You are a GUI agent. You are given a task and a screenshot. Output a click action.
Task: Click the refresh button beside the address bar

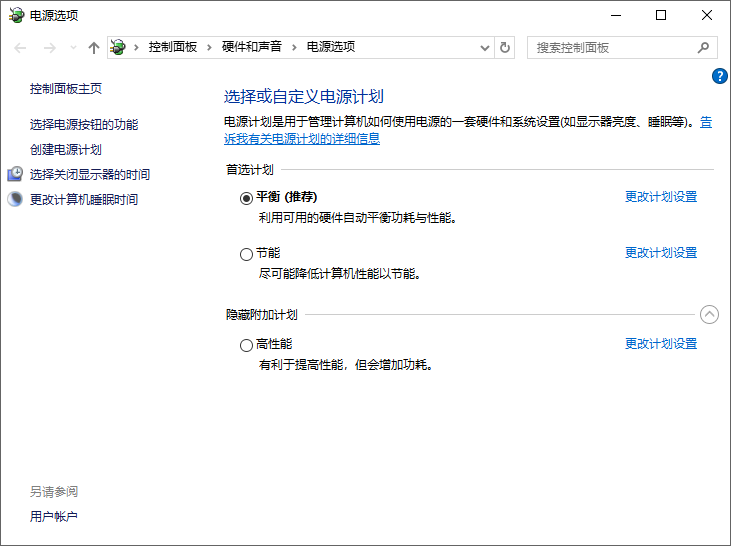click(505, 47)
